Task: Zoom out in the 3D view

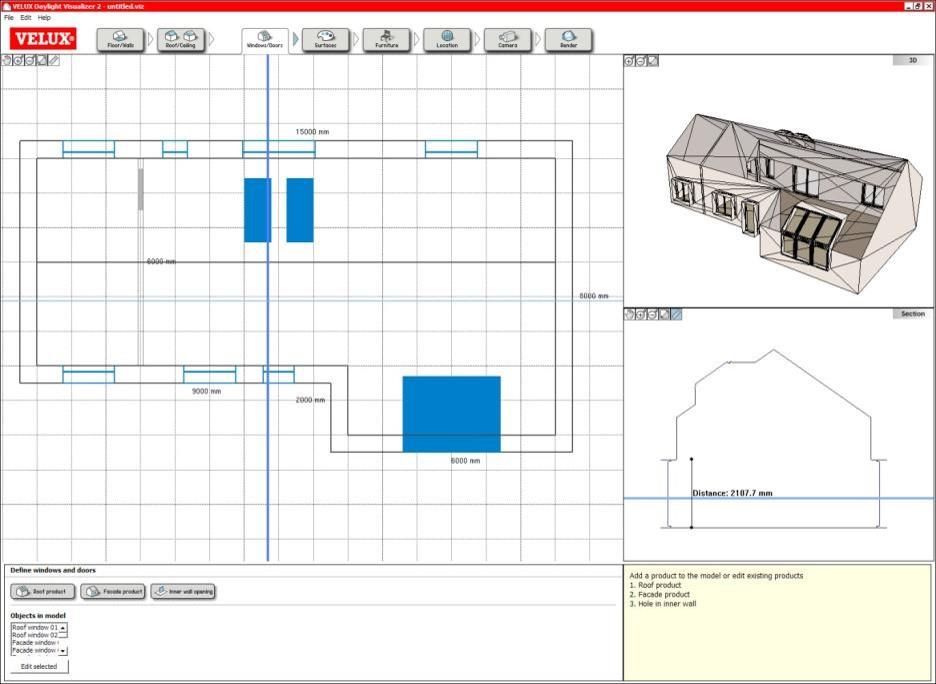Action: point(641,61)
